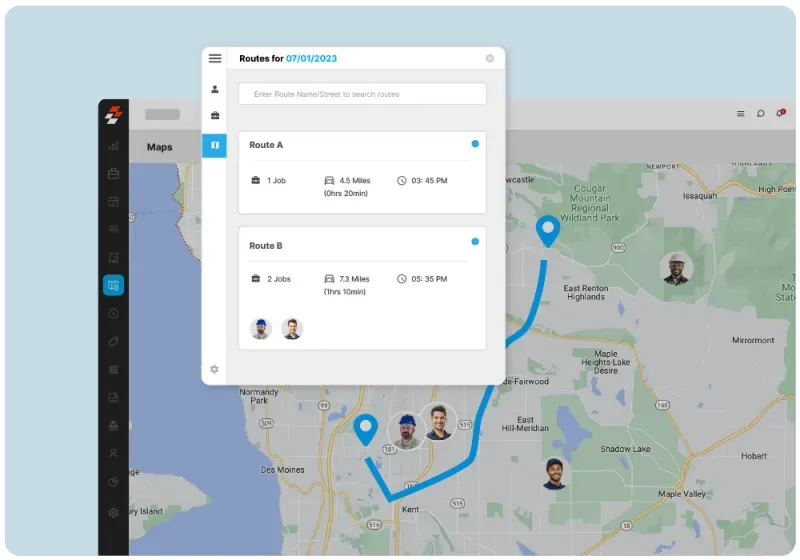Toggle Route B blue indicator dot
This screenshot has width=800, height=560.
475,242
